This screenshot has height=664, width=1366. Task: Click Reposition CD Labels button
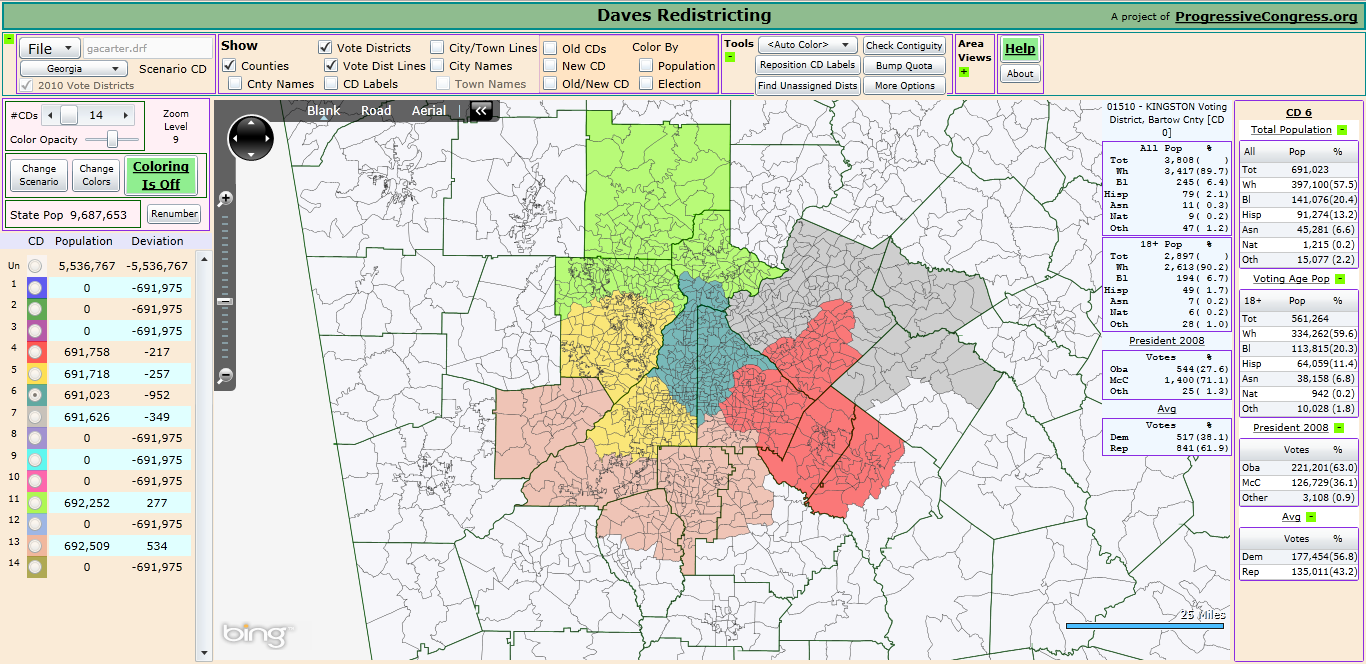click(x=808, y=66)
